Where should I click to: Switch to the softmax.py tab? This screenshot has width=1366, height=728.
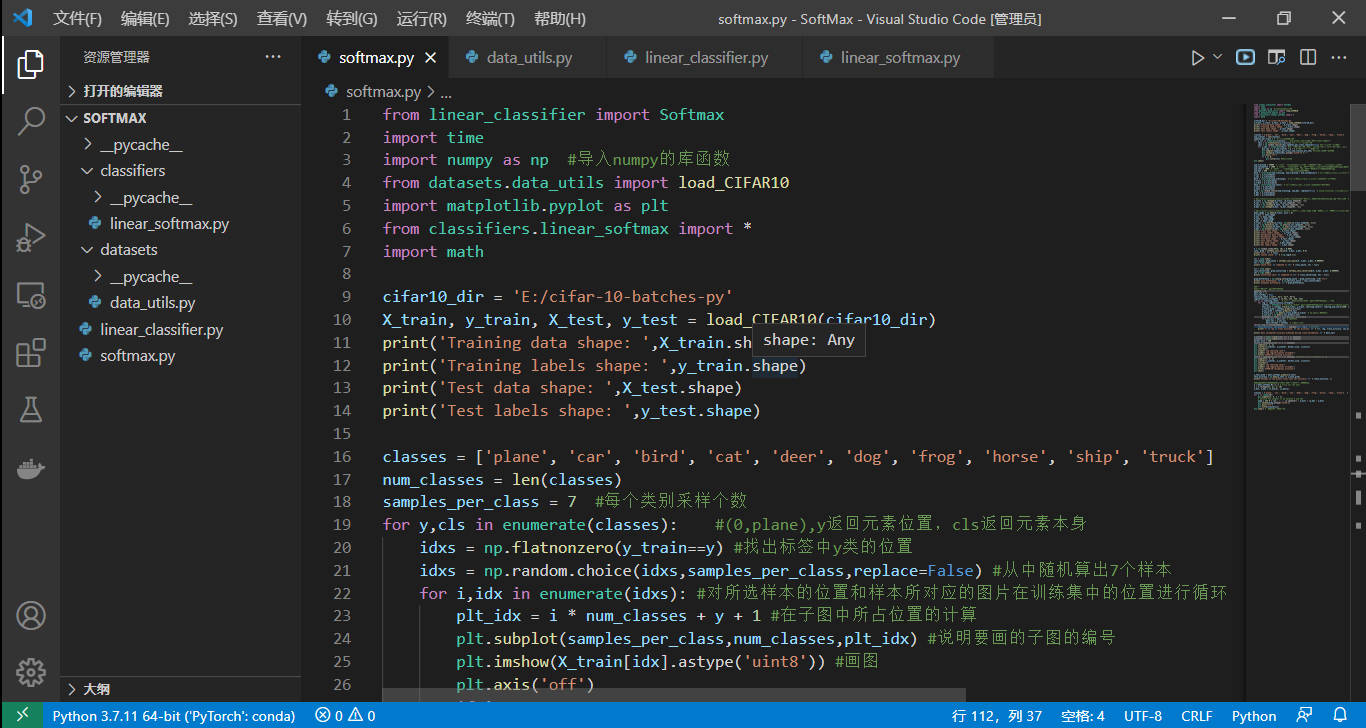pos(375,58)
